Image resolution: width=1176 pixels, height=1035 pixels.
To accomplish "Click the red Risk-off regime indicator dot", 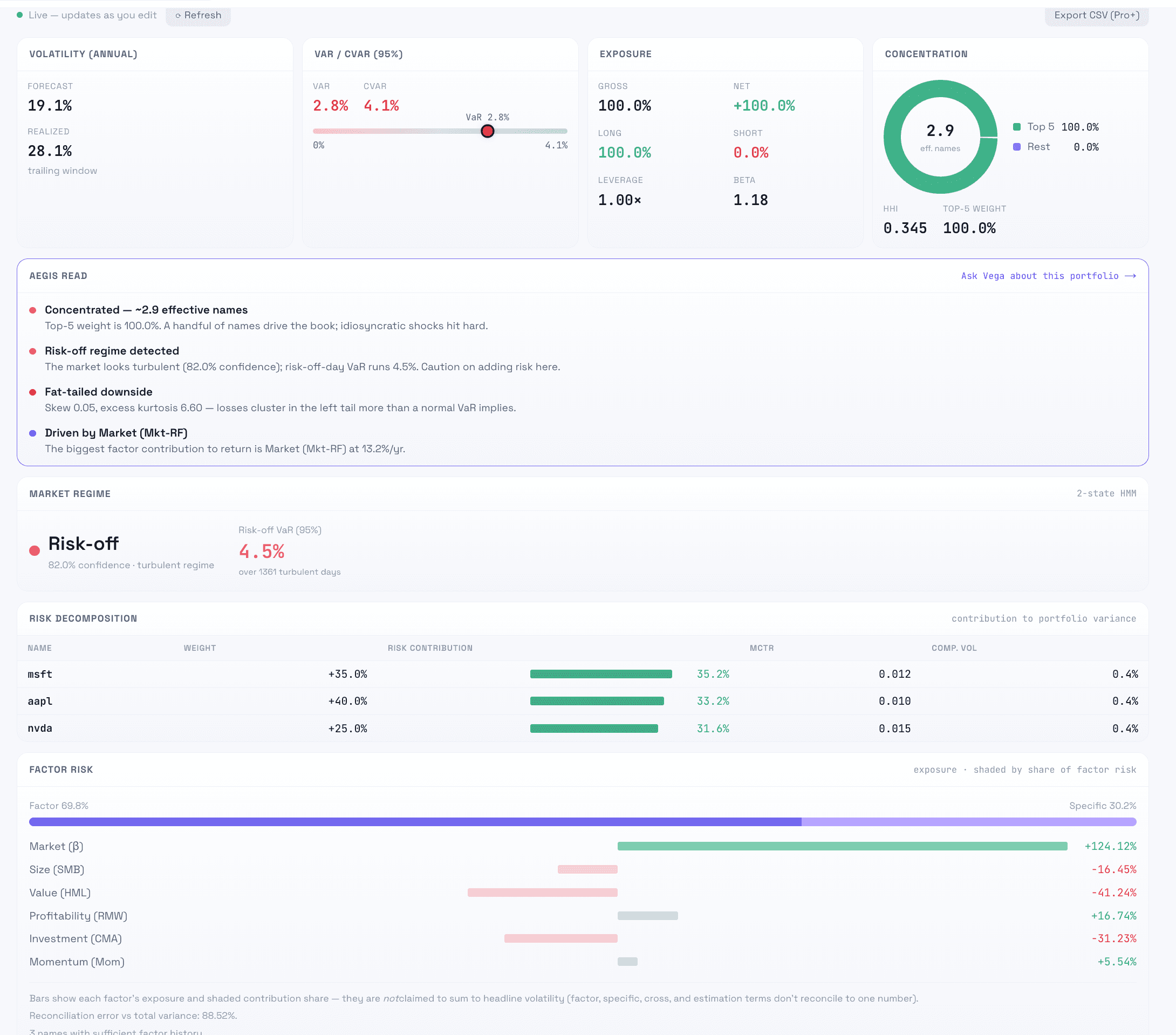I will pyautogui.click(x=35, y=551).
